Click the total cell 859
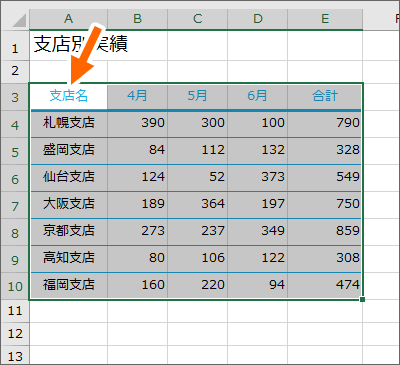 tap(325, 232)
